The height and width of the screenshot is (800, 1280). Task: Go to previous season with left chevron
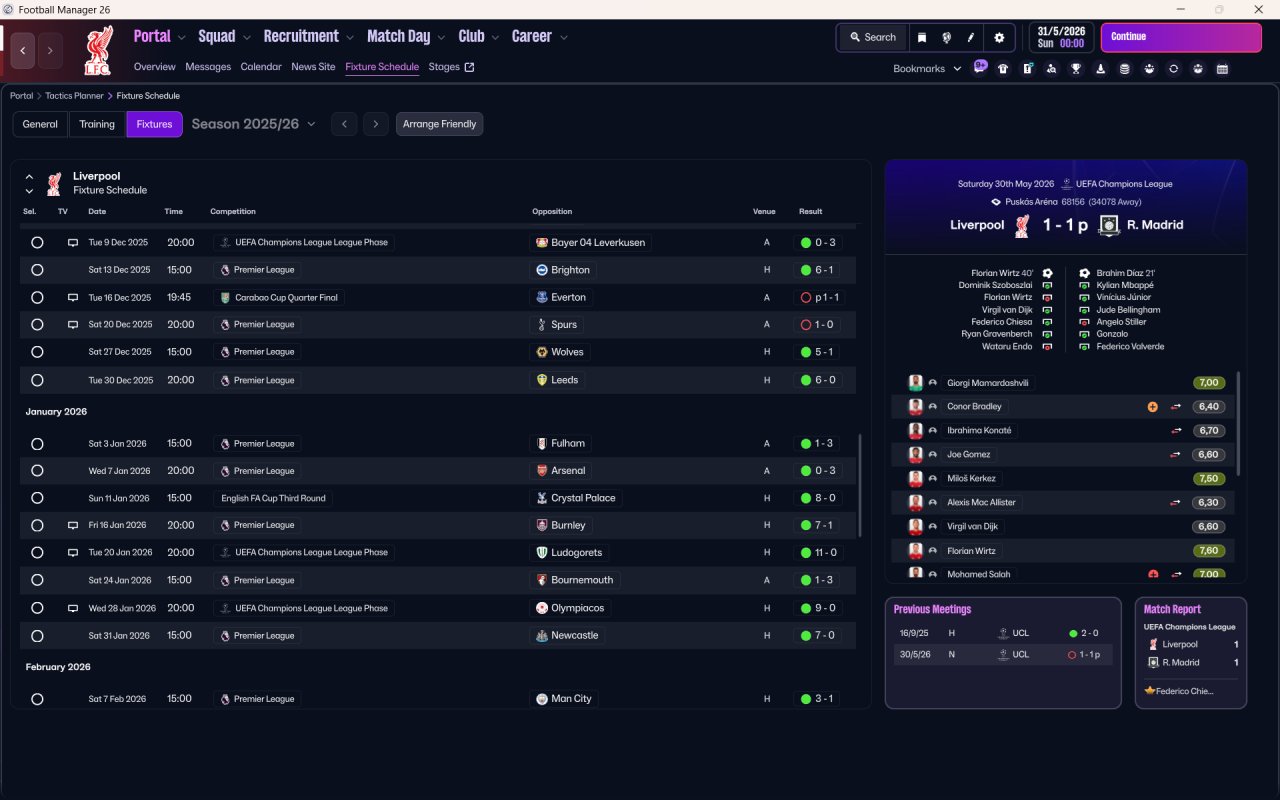[344, 124]
